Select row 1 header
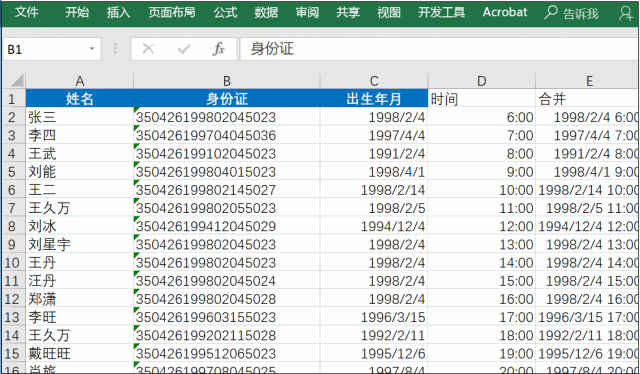 tap(14, 98)
